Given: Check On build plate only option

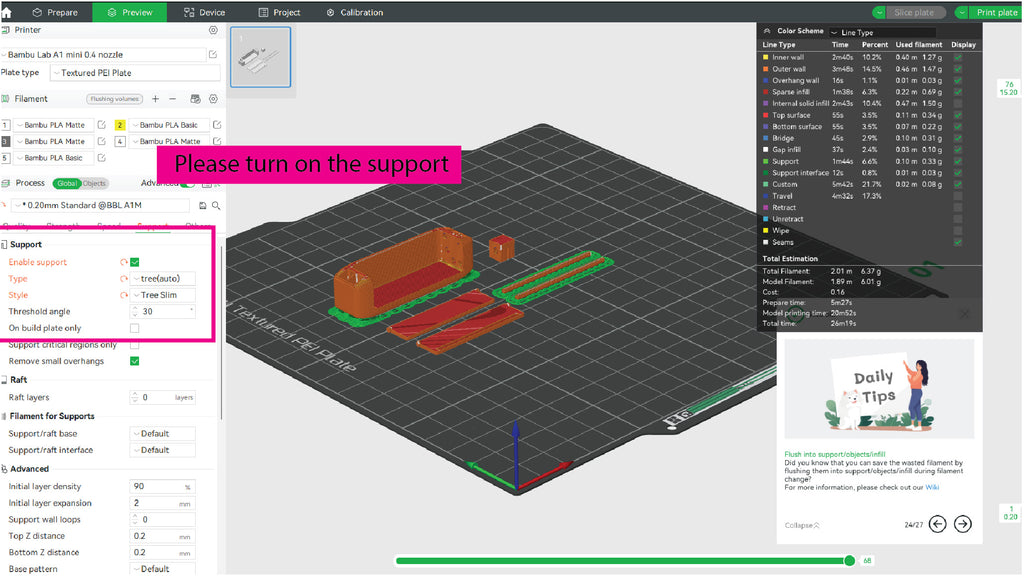Looking at the screenshot, I should pos(135,328).
